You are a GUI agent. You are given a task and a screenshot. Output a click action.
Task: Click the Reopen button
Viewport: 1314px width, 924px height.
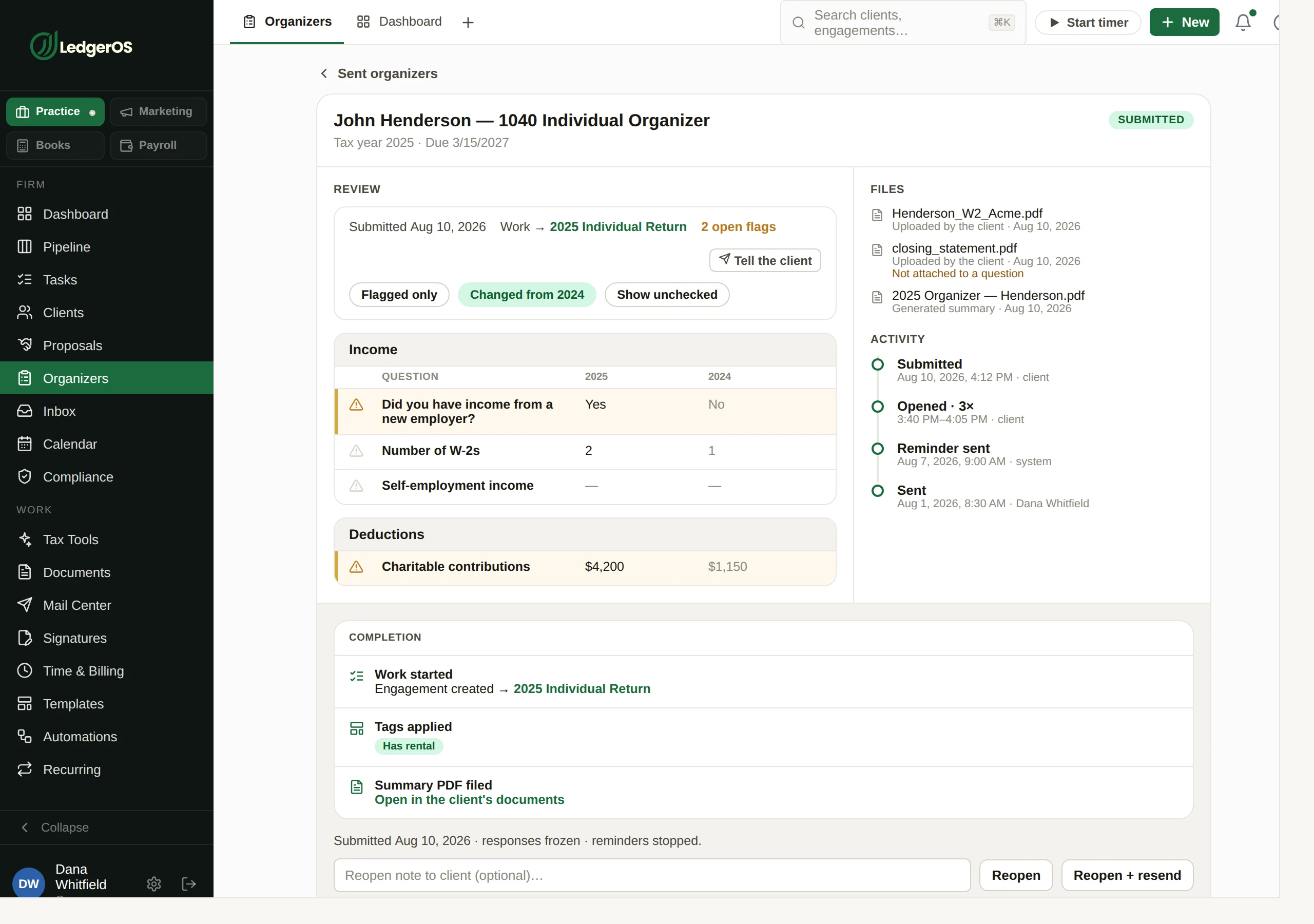1016,875
